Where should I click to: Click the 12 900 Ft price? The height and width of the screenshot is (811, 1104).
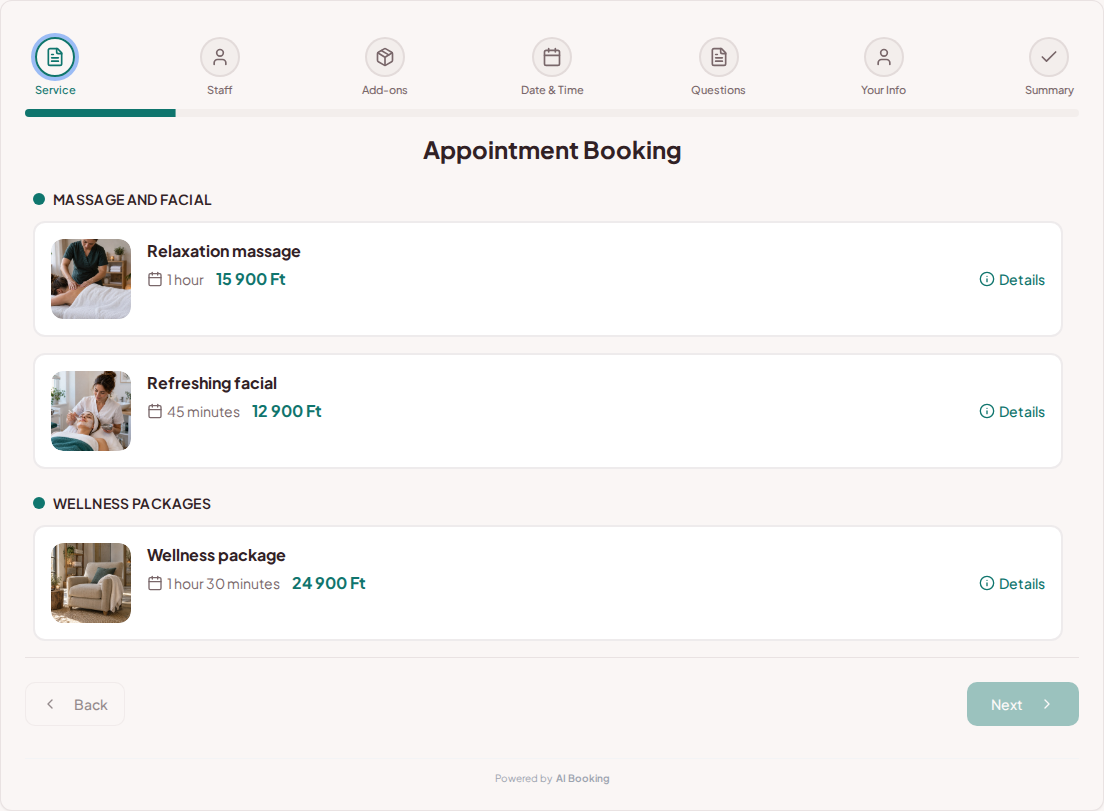287,411
